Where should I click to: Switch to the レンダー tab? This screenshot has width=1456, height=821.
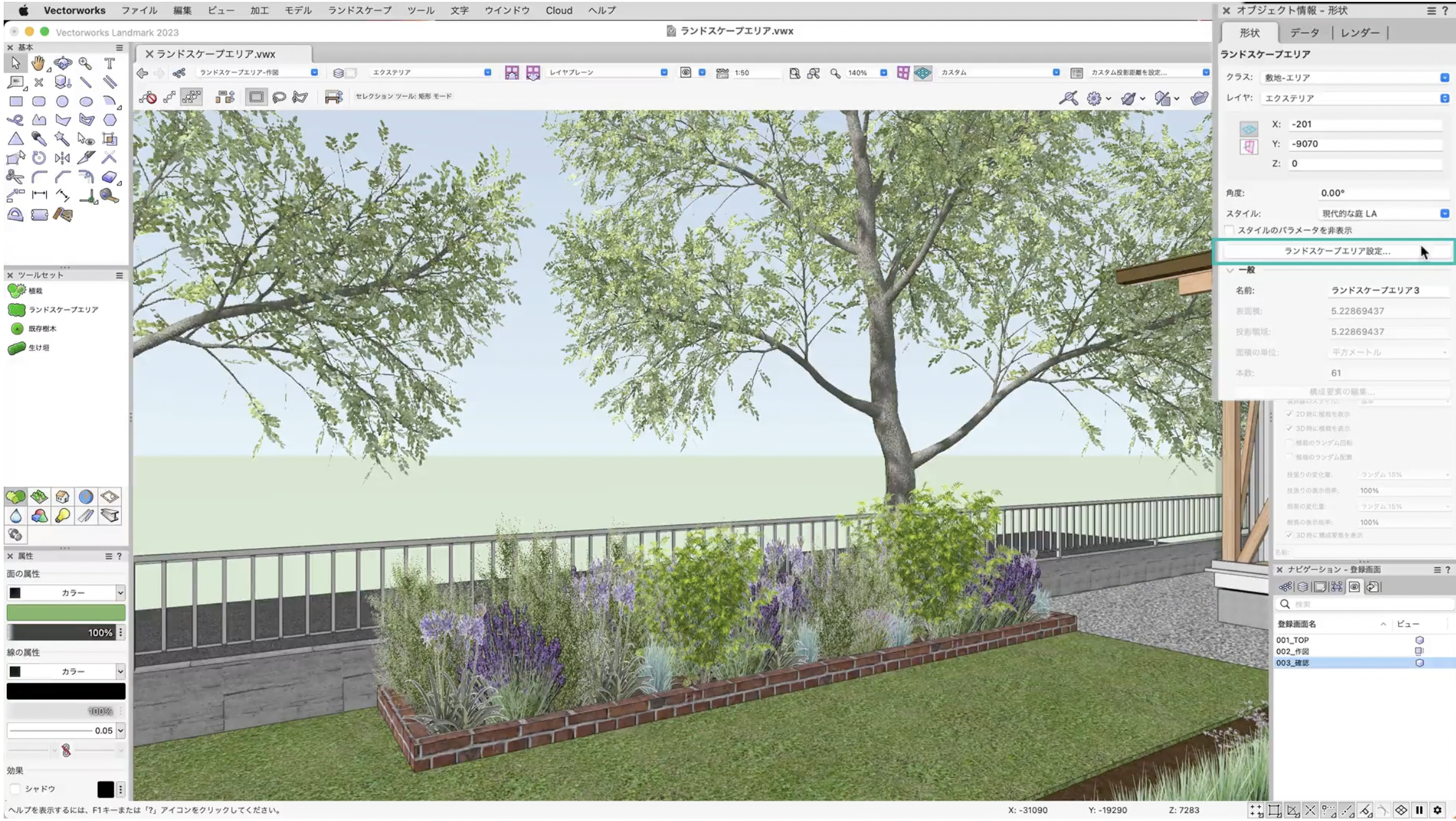coord(1360,33)
